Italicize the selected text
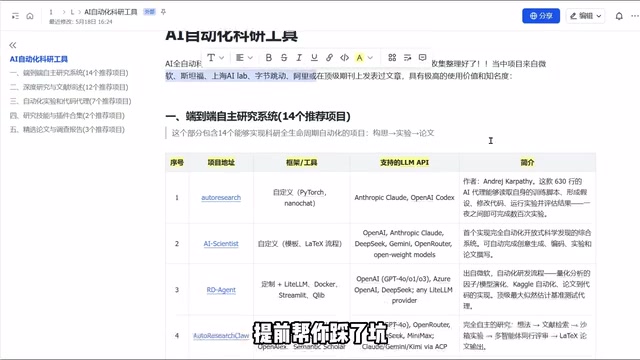Image resolution: width=640 pixels, height=360 pixels. 299,58
